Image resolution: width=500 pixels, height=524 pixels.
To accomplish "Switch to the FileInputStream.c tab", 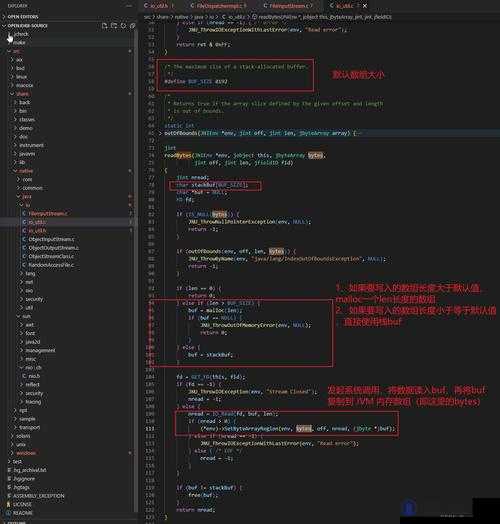I will (288, 6).
